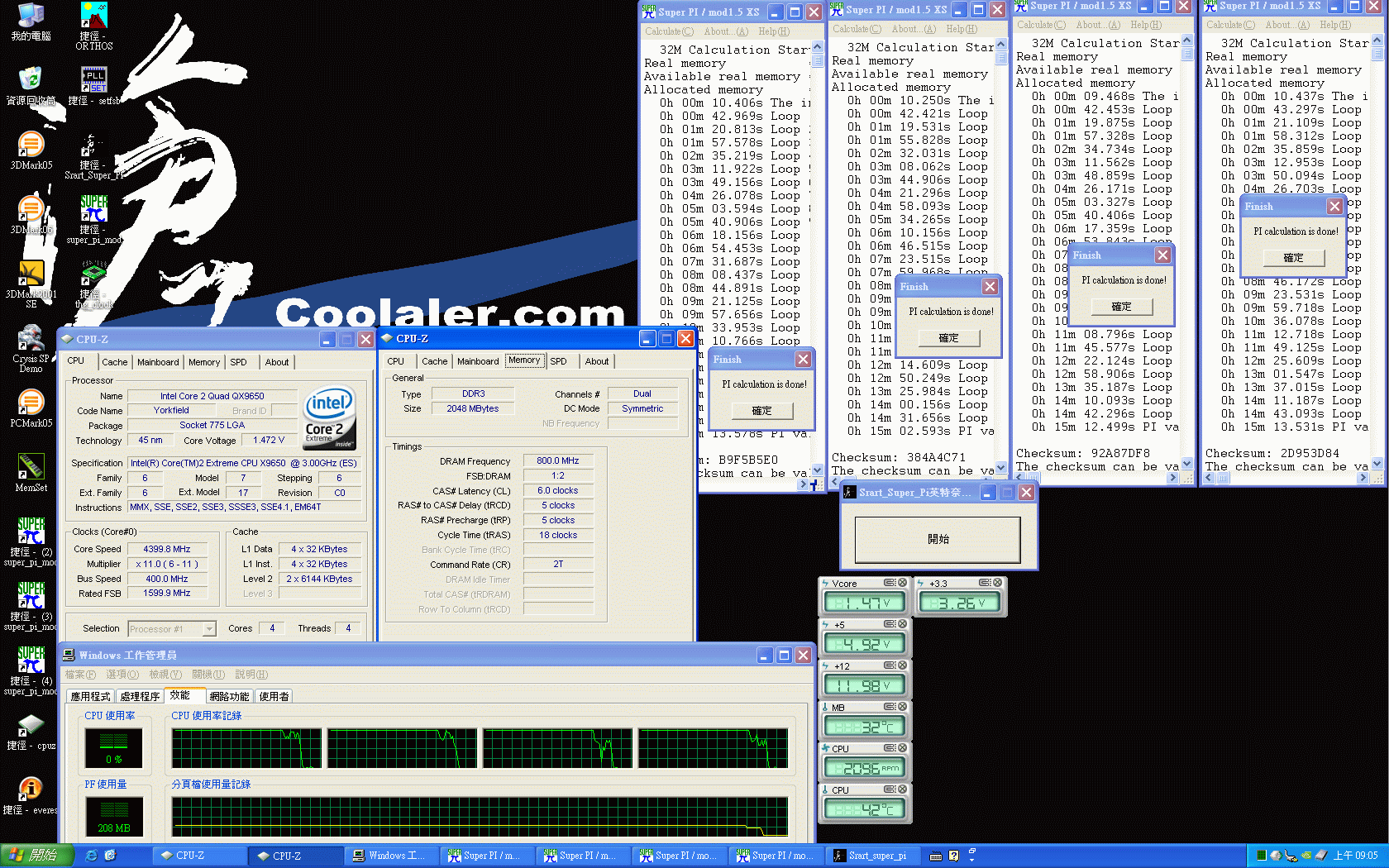Select 網路功能 tab in Task Manager
Image resolution: width=1389 pixels, height=868 pixels.
click(229, 696)
